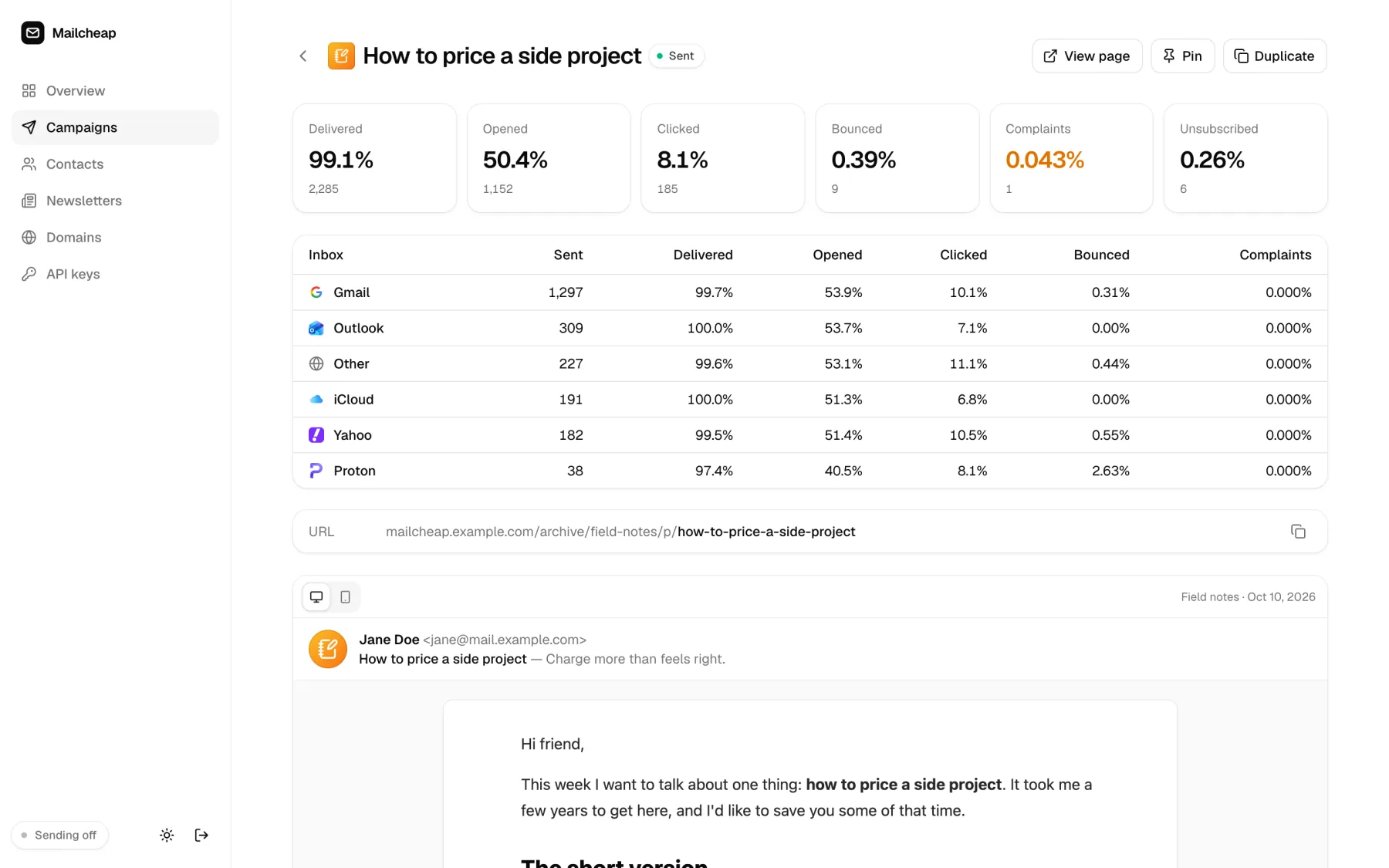Click the Field notes date label
This screenshot has height=868, width=1389.
click(1248, 596)
